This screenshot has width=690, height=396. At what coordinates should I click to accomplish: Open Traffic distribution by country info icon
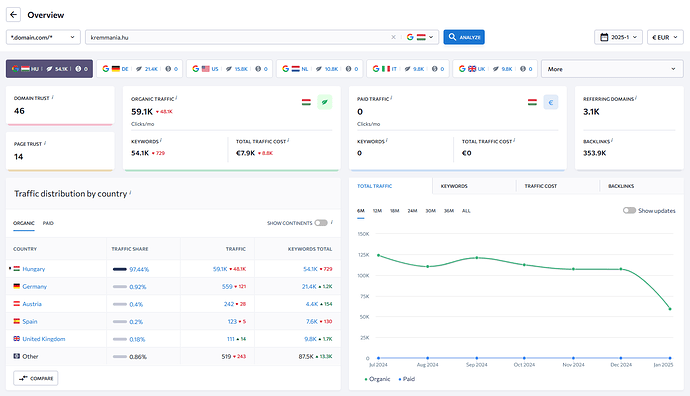(130, 192)
